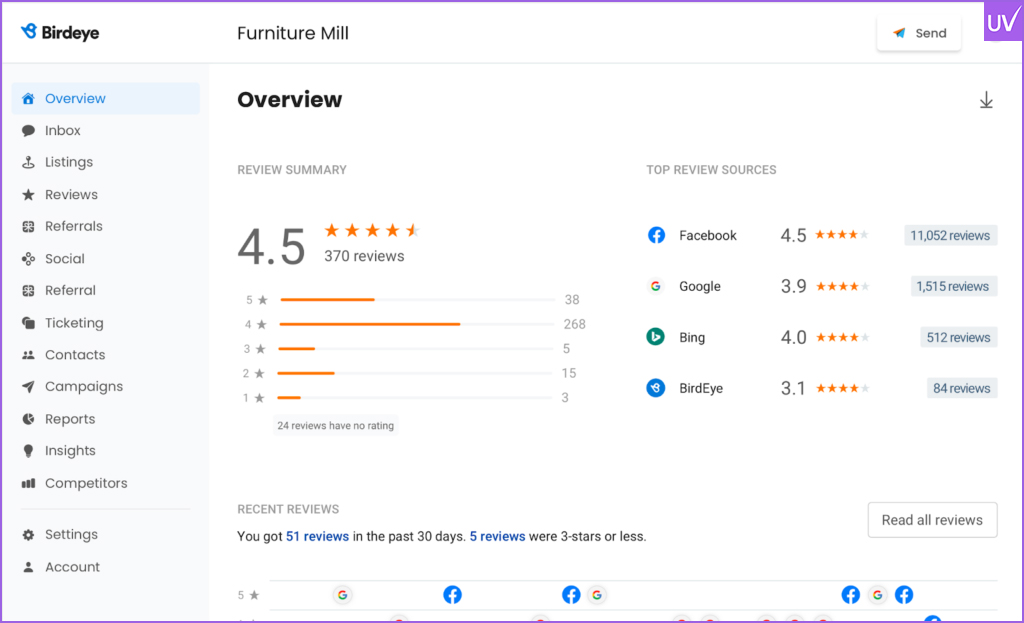Open the 51 reviews link

point(317,536)
